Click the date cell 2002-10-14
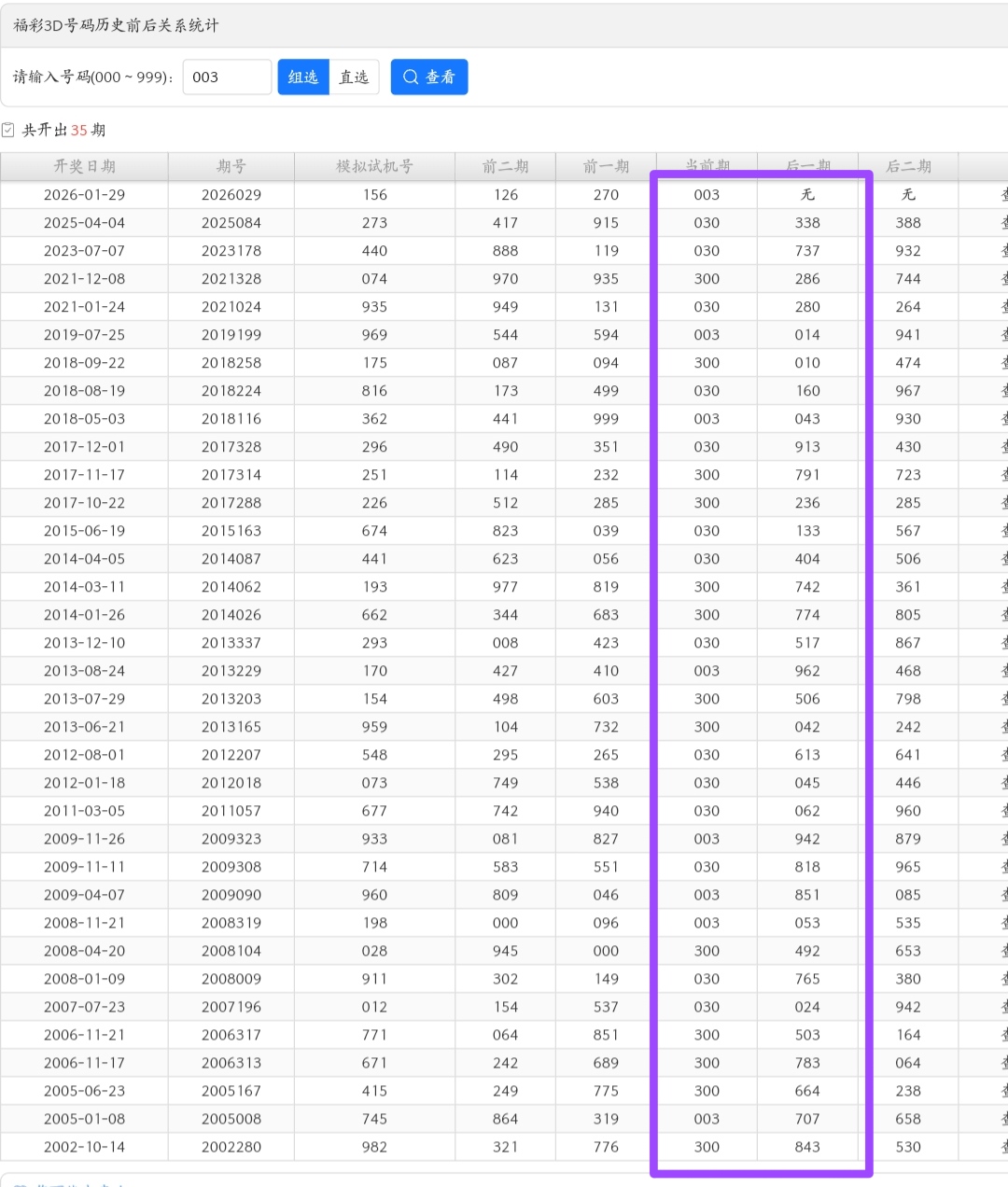 tap(84, 1147)
